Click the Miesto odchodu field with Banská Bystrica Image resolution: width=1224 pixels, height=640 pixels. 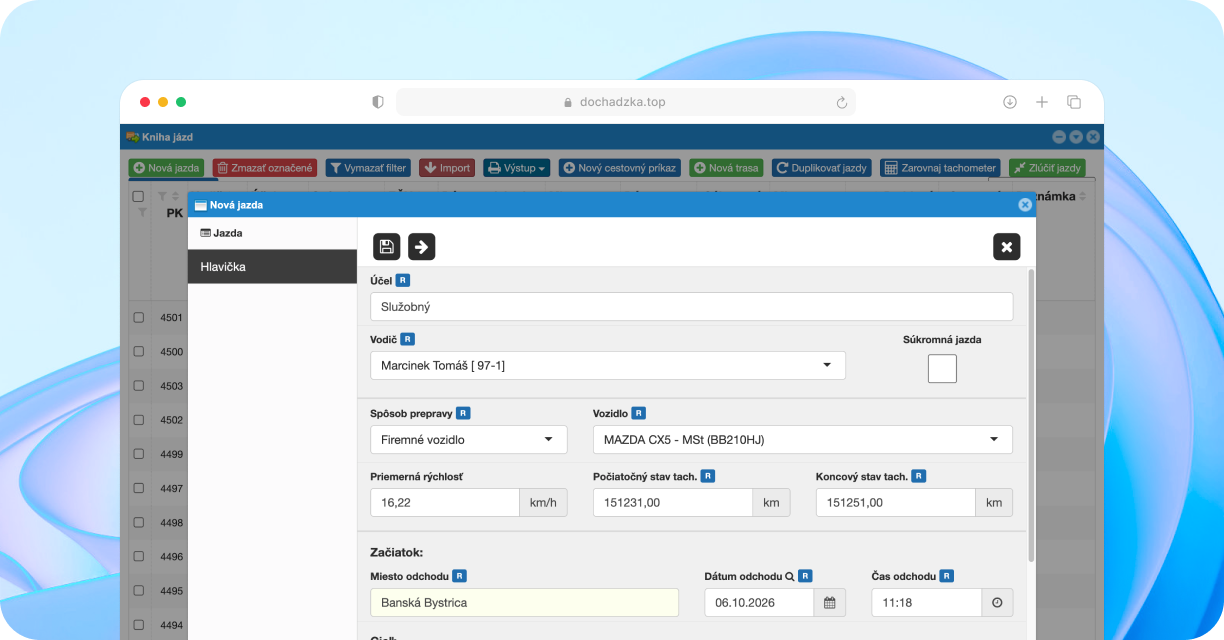(524, 603)
